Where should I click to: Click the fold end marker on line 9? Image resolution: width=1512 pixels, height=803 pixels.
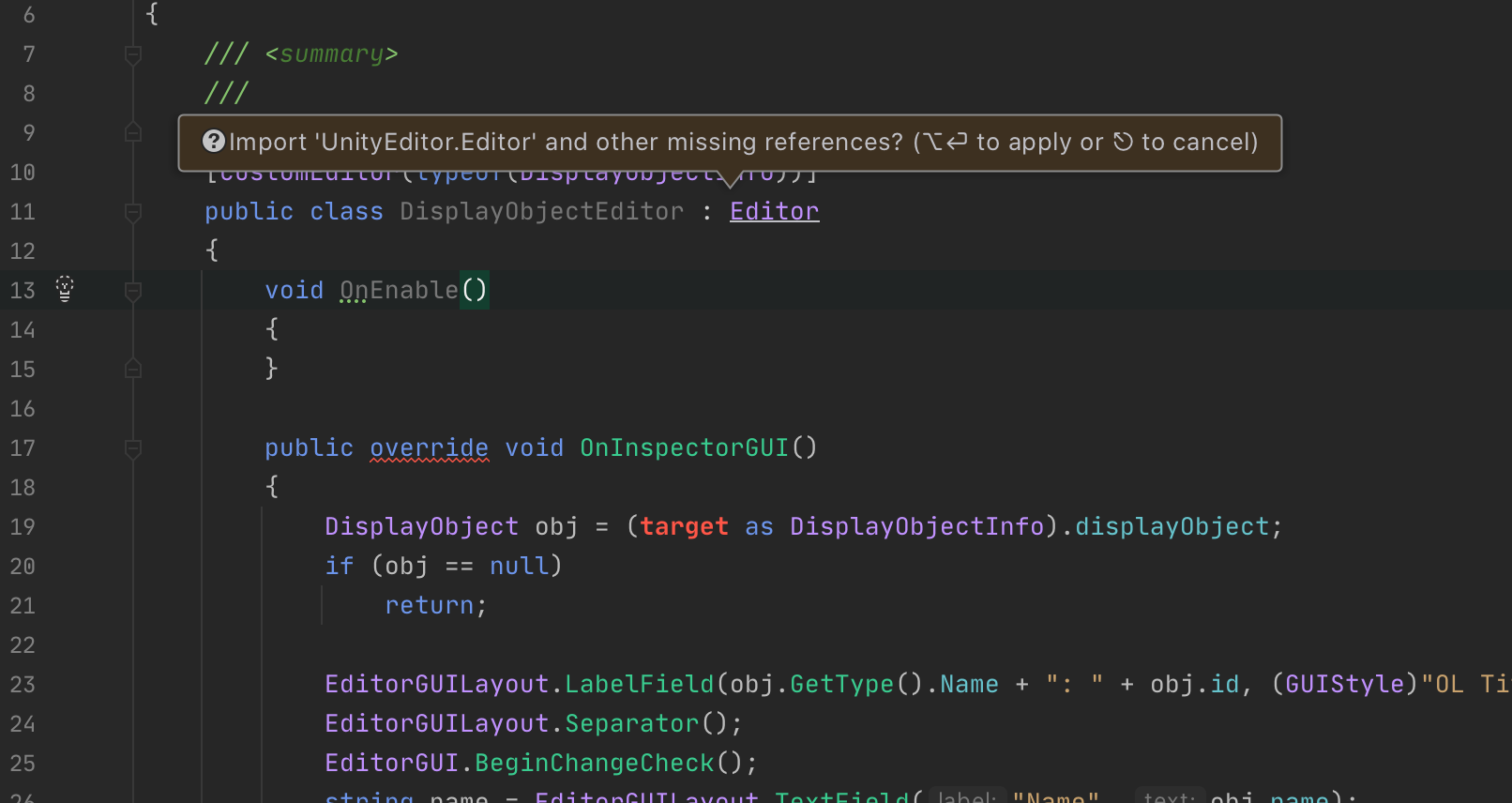133,132
